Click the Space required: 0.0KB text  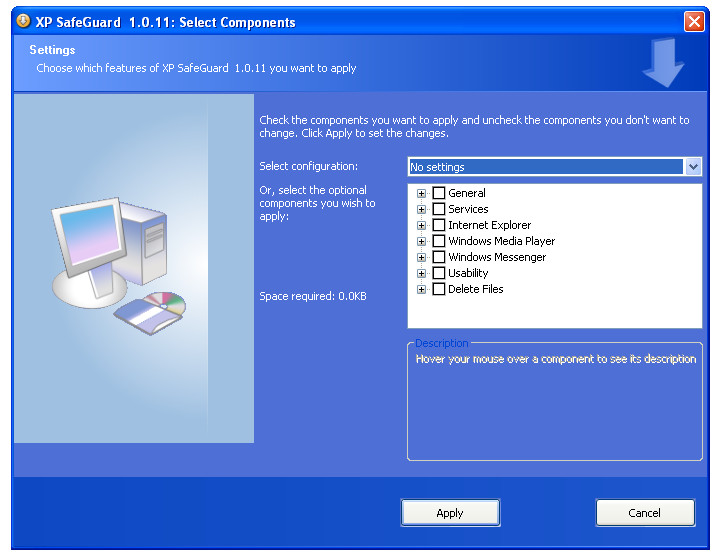pos(313,296)
